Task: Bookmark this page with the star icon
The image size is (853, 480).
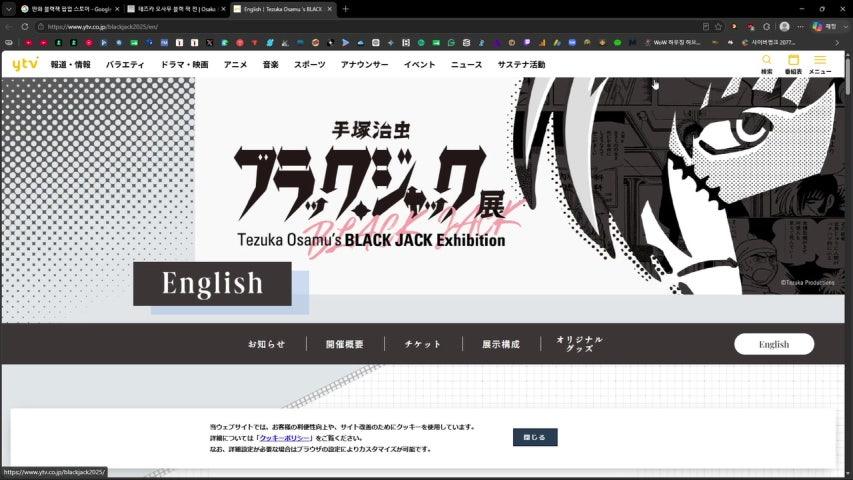Action: click(x=719, y=26)
